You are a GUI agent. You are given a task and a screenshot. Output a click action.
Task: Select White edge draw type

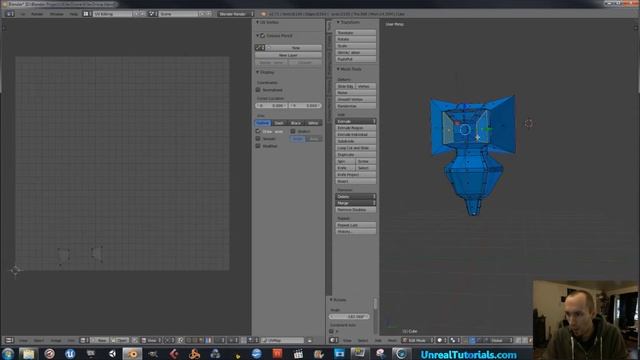pos(313,123)
